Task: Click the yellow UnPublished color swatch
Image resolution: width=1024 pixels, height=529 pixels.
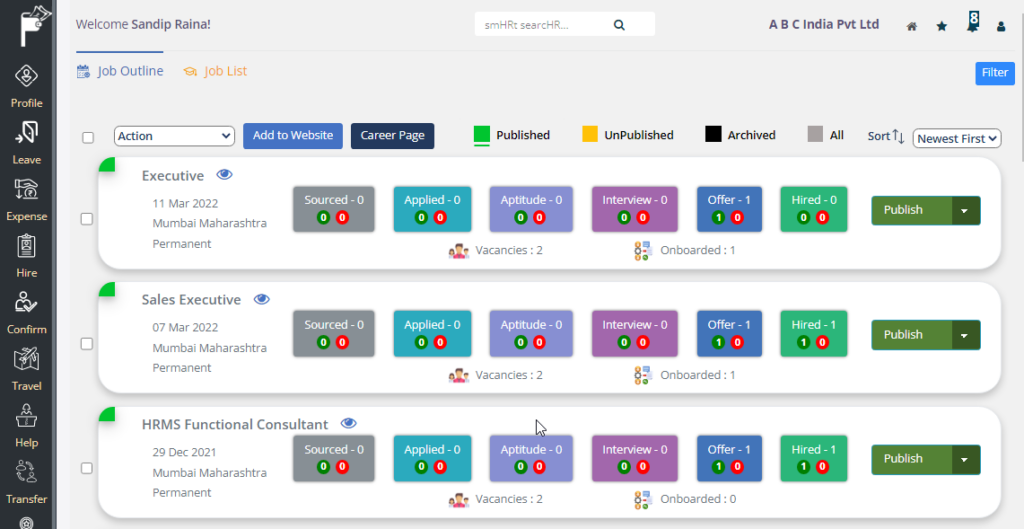Action: (x=590, y=134)
